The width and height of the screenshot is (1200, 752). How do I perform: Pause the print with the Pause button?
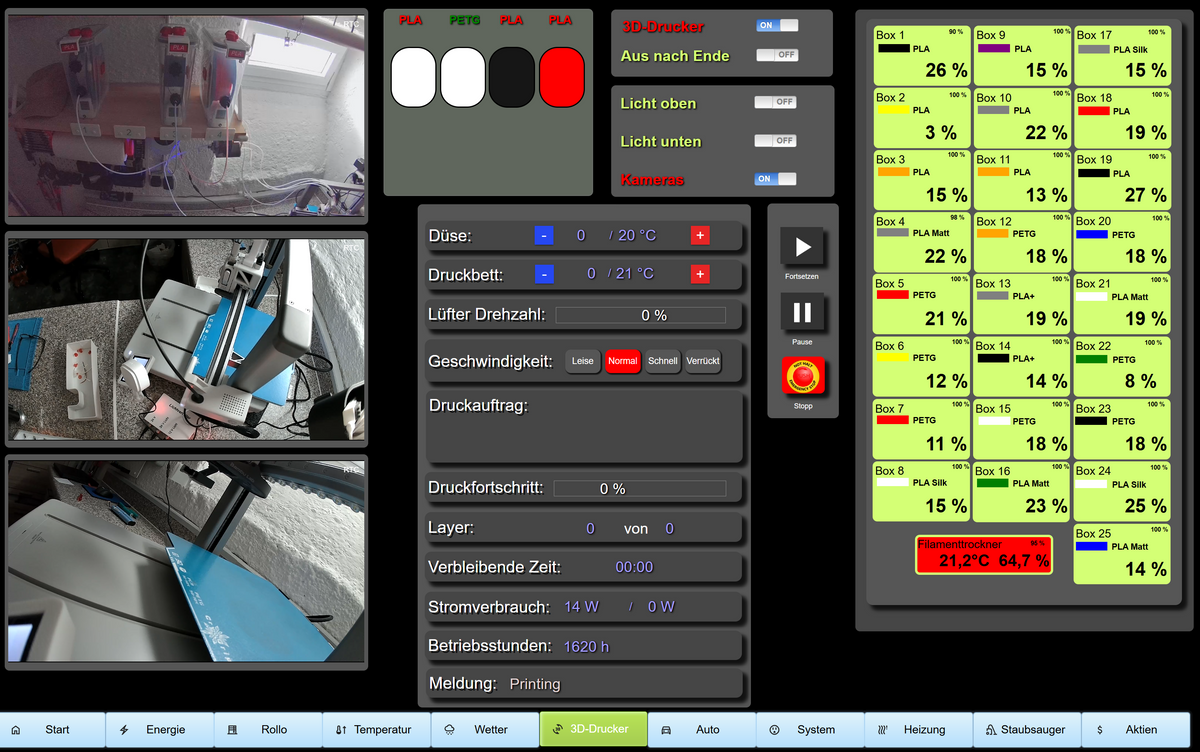(x=802, y=312)
